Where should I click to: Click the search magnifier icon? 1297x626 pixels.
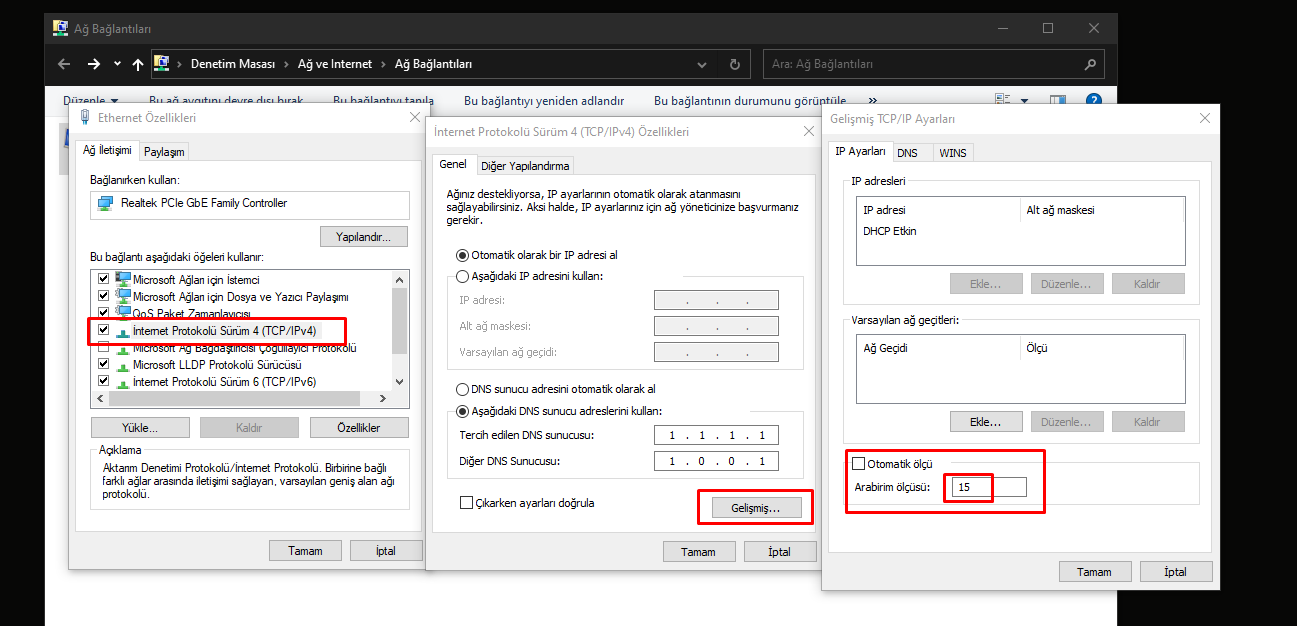point(1090,64)
